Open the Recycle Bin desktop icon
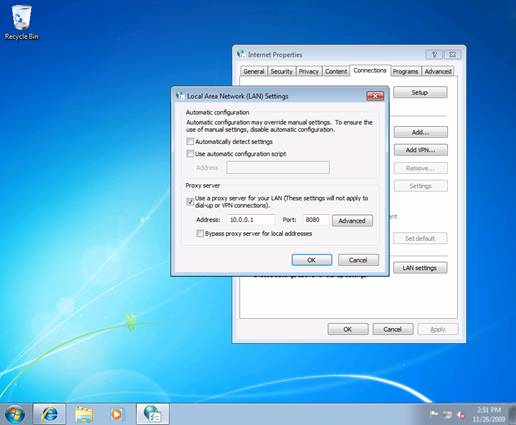The width and height of the screenshot is (516, 425). point(21,23)
